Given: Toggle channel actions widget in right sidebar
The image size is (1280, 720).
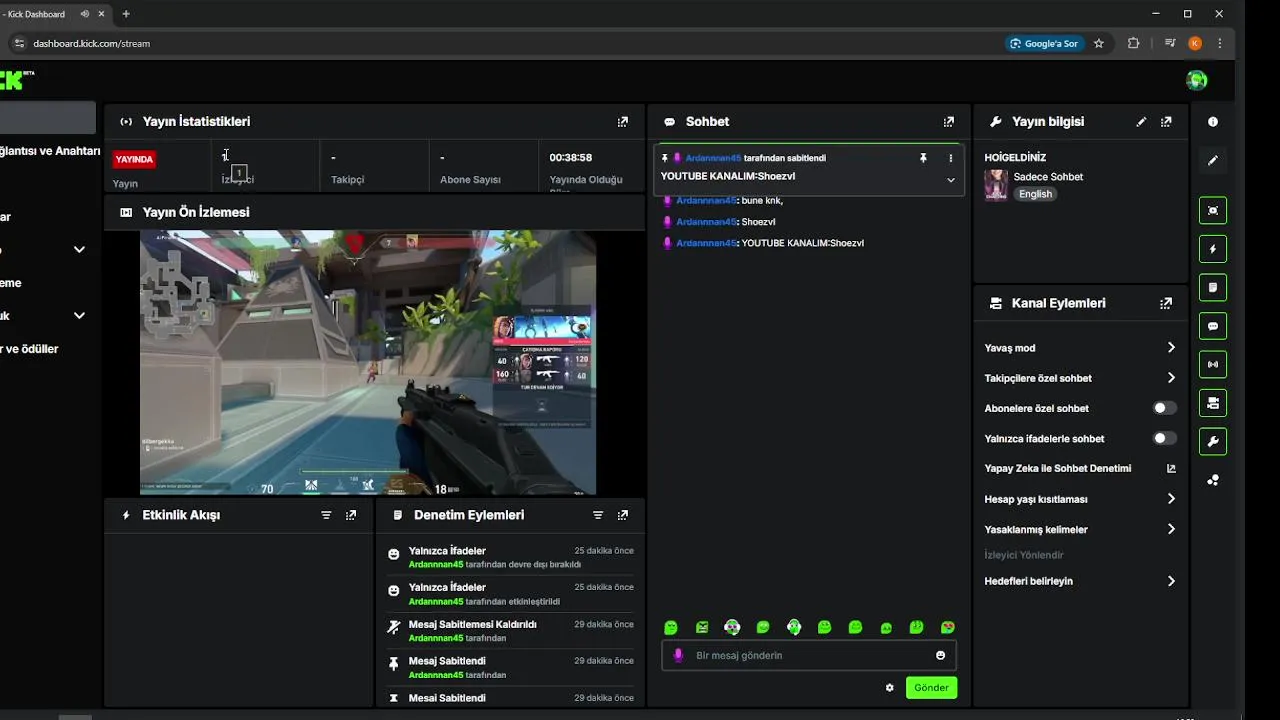Looking at the screenshot, I should [1213, 403].
